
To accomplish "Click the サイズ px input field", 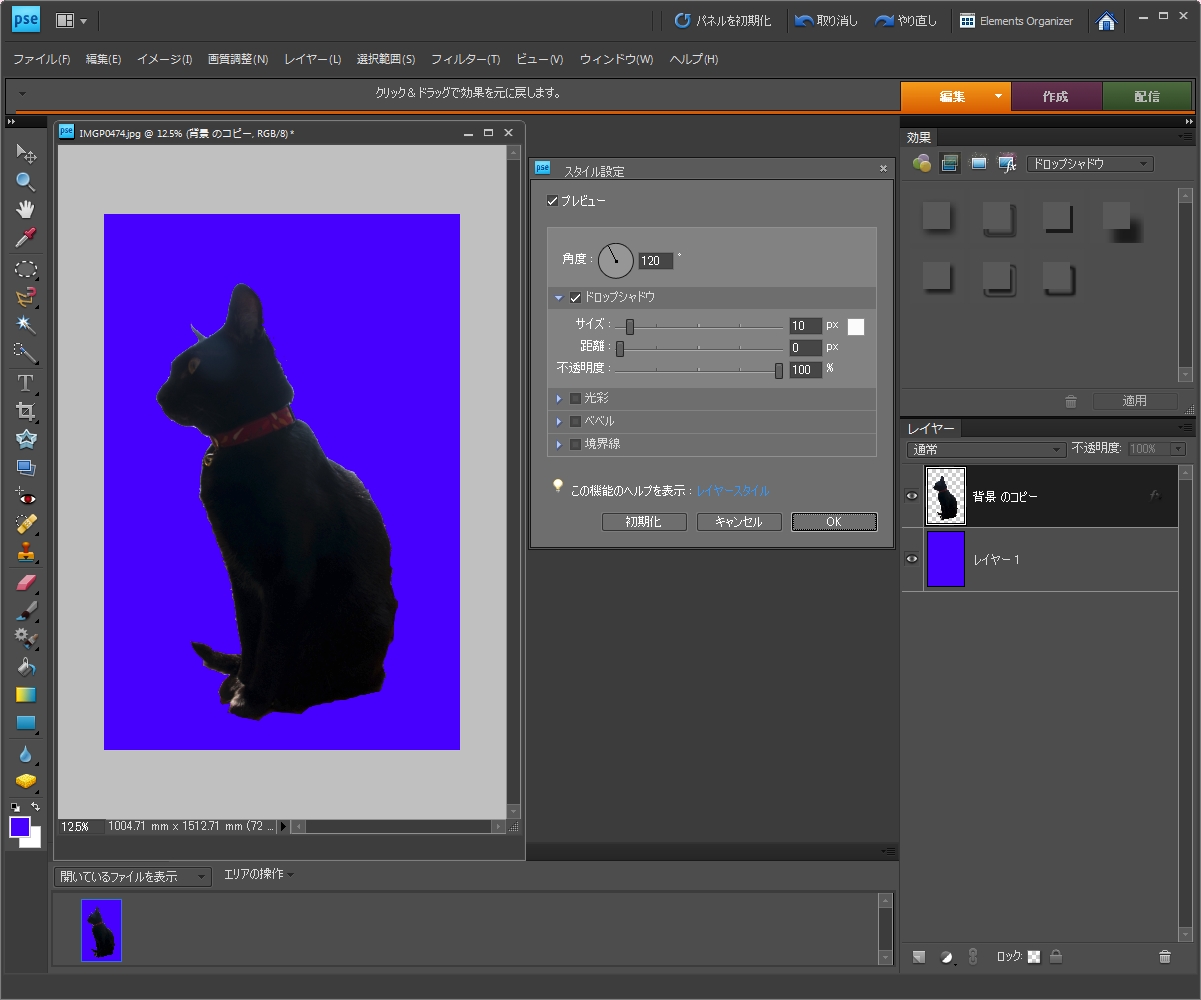I will pyautogui.click(x=805, y=326).
